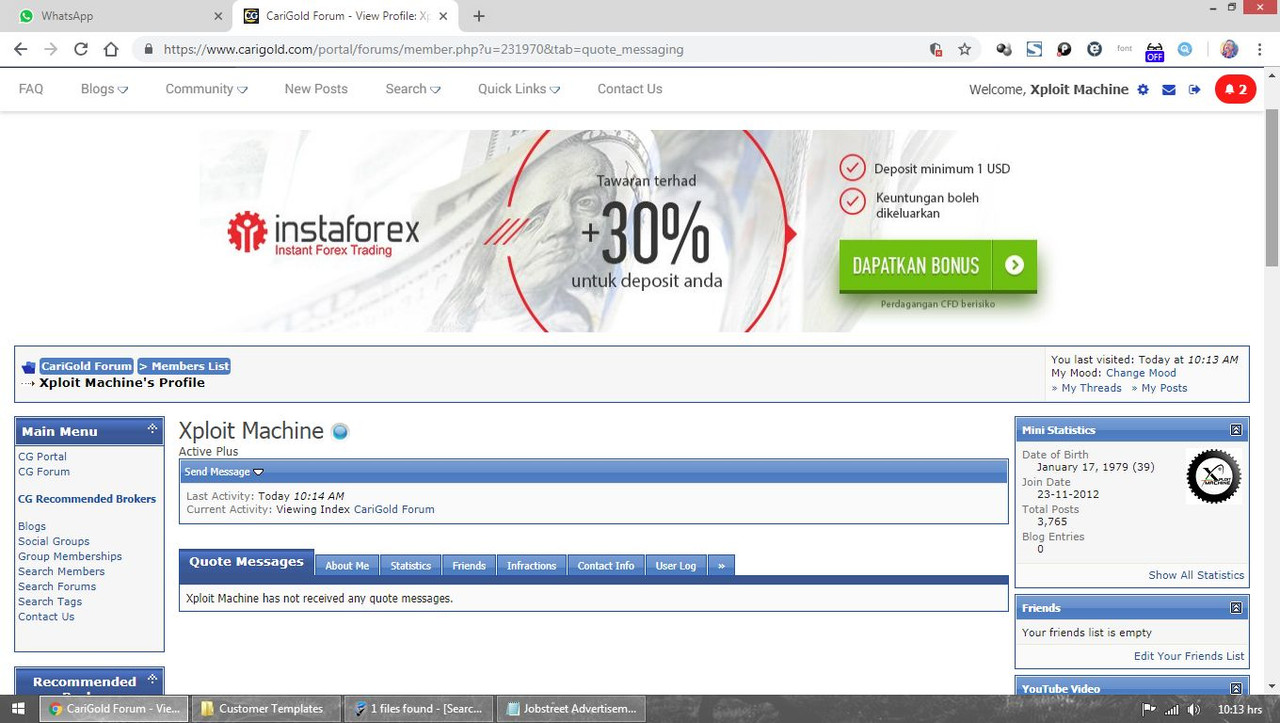The height and width of the screenshot is (723, 1280).
Task: Expand the Blogs dropdown menu
Action: [104, 89]
